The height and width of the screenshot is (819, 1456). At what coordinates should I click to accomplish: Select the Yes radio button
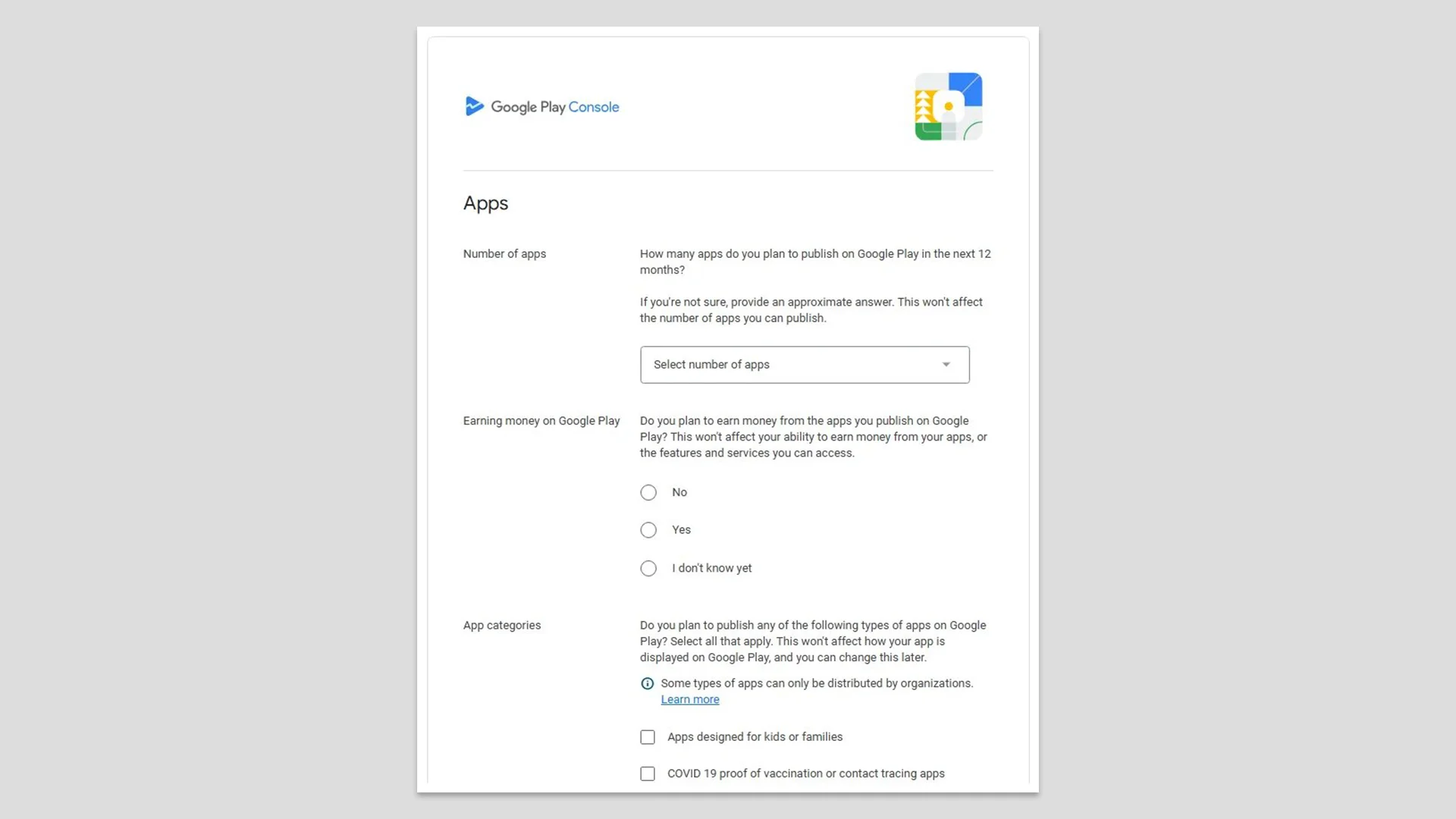(648, 530)
